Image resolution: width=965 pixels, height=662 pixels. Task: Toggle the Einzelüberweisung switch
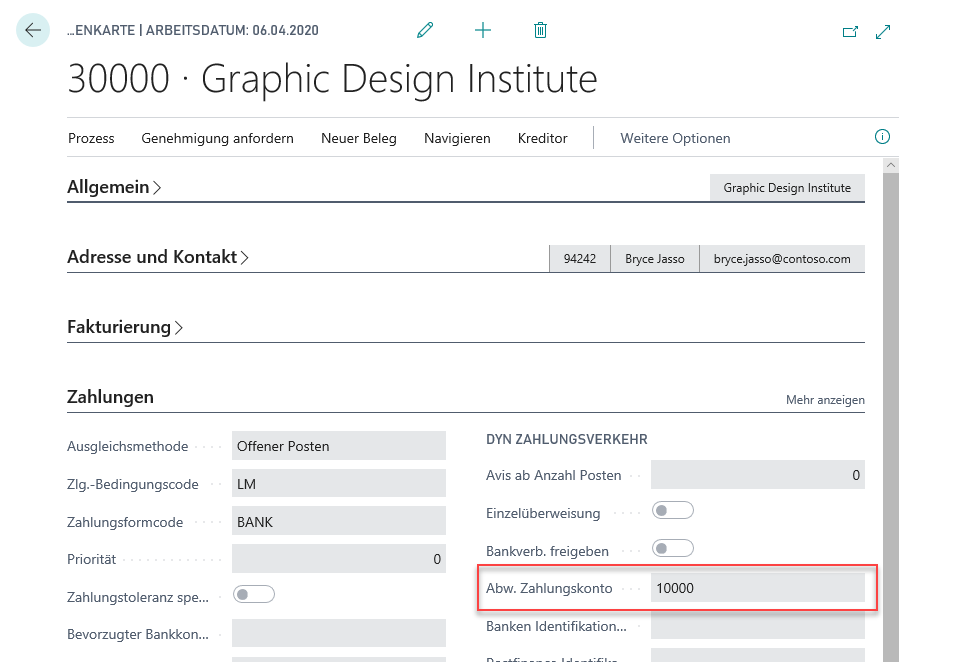click(x=672, y=511)
